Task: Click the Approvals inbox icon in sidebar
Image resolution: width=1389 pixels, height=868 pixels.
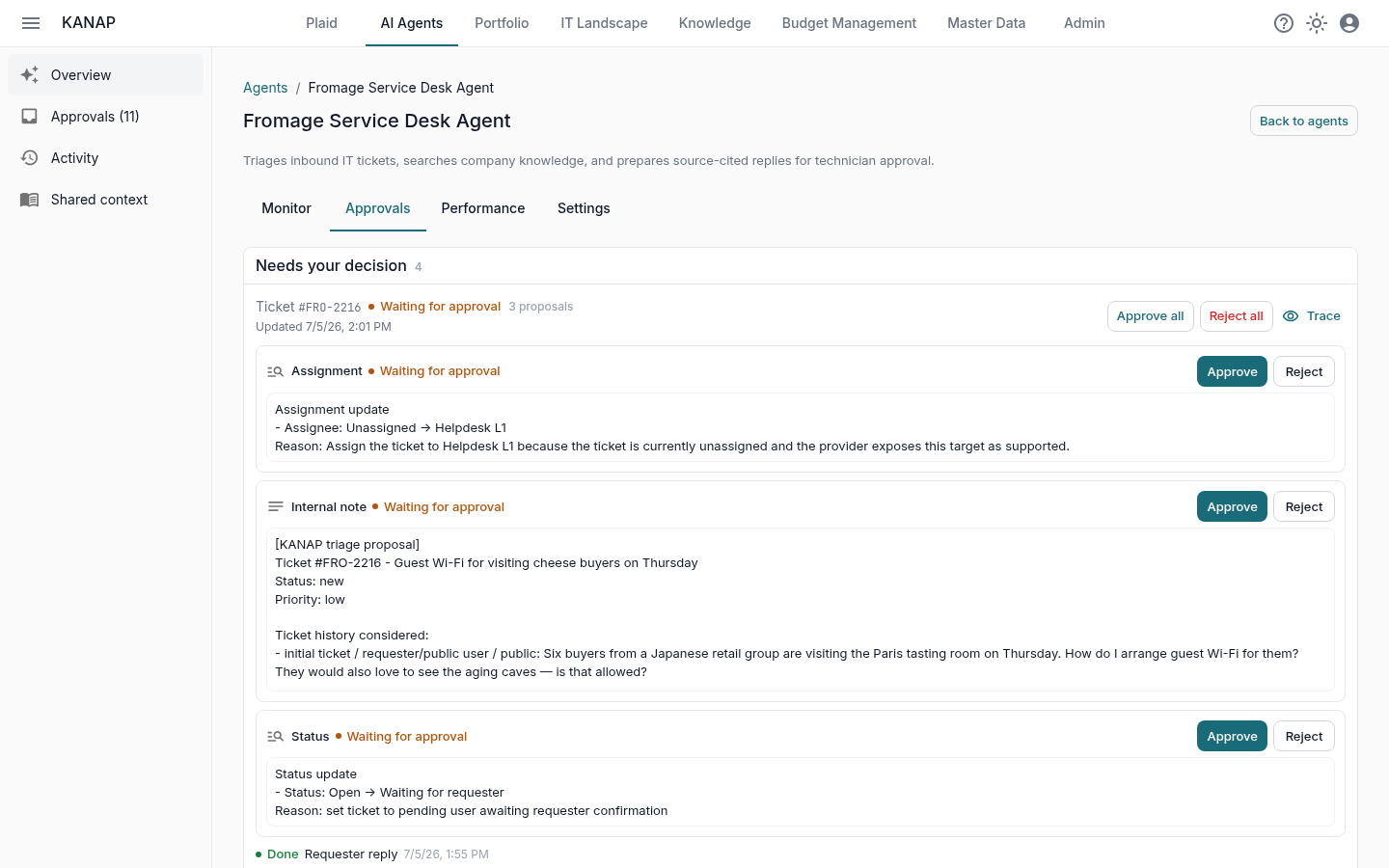Action: pos(30,116)
